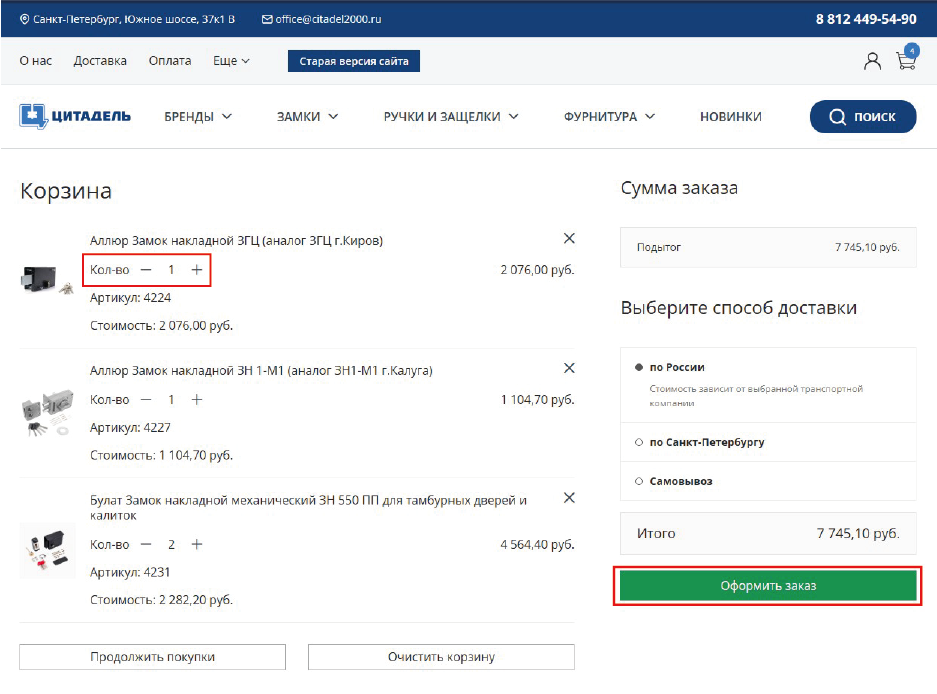937x694 pixels.
Task: Click the Артикул: 4231 text
Action: tap(130, 572)
